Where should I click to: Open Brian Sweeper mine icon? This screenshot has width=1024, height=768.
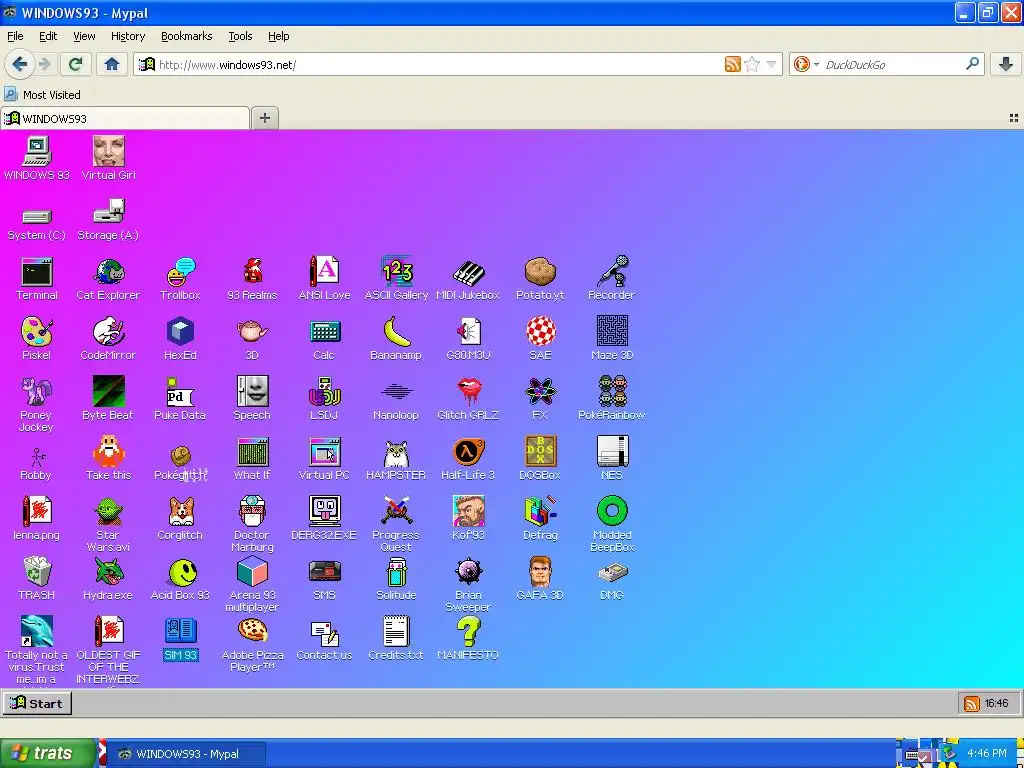(468, 572)
